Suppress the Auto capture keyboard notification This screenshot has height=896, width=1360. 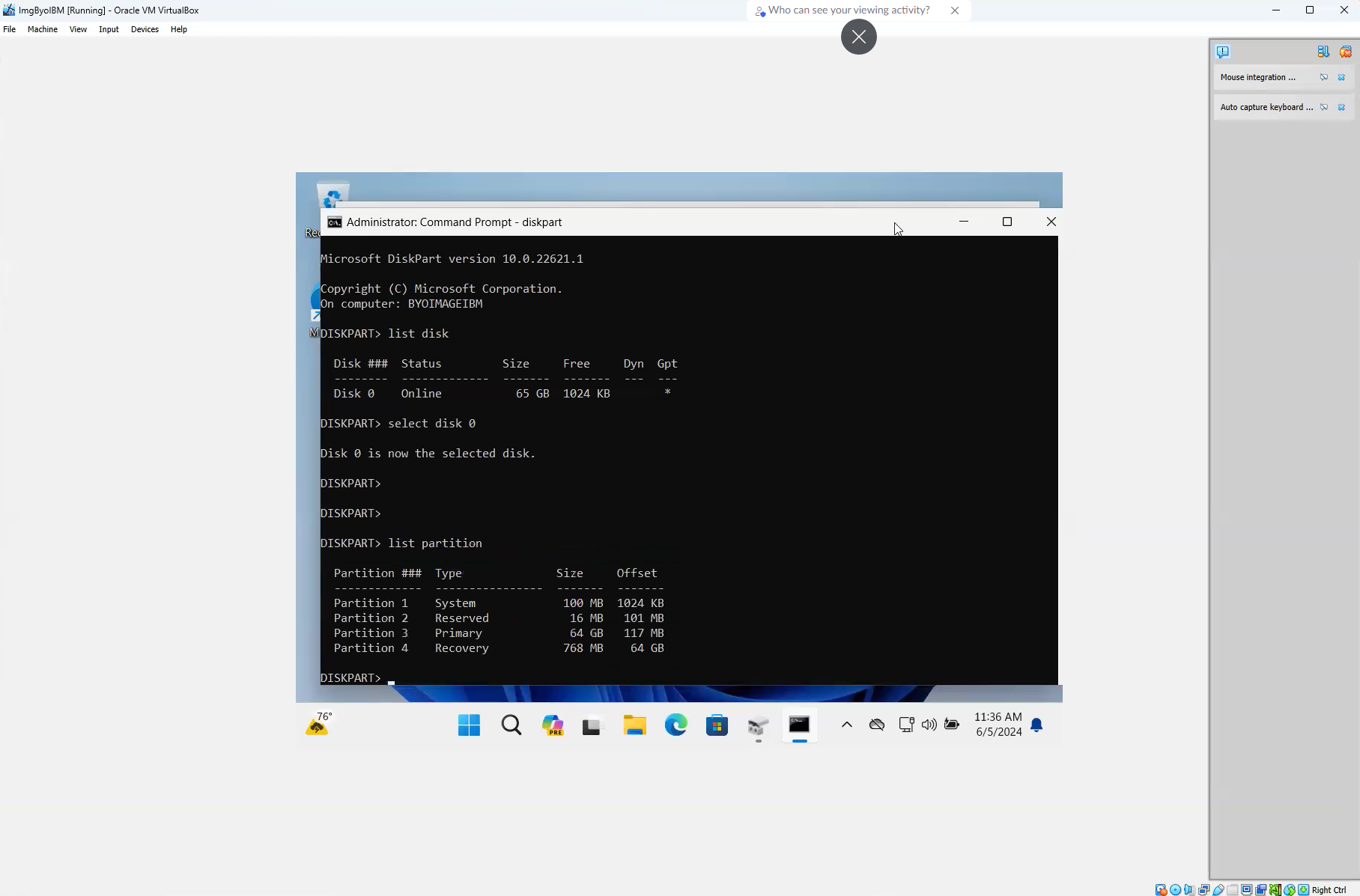[1324, 107]
